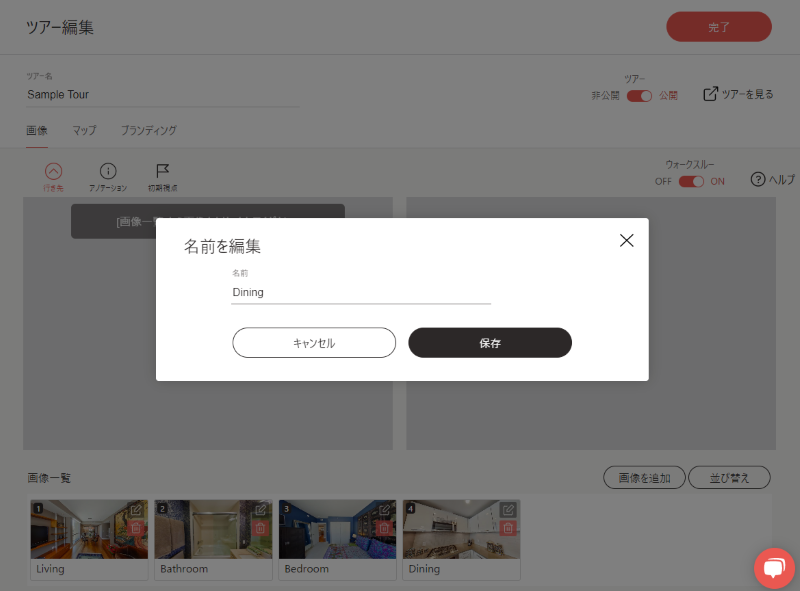800x591 pixels.
Task: Click 並び替え button
Action: 729,478
